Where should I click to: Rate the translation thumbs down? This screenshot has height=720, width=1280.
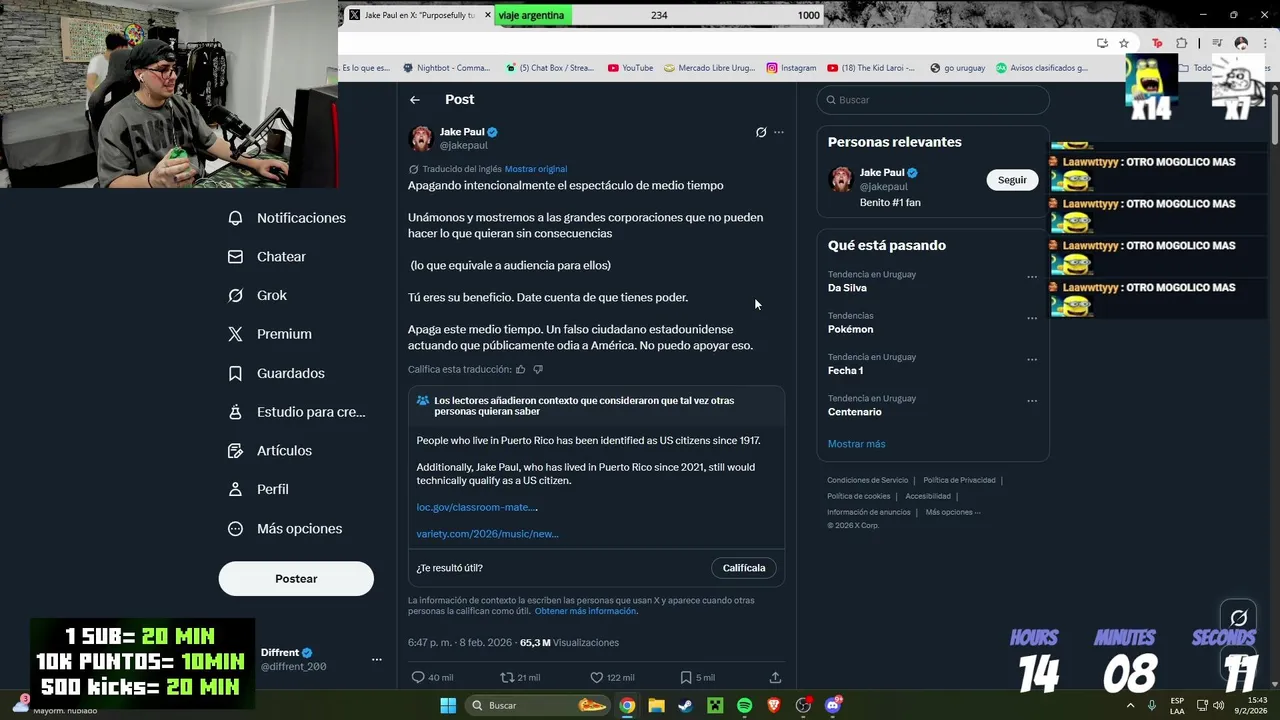click(538, 369)
